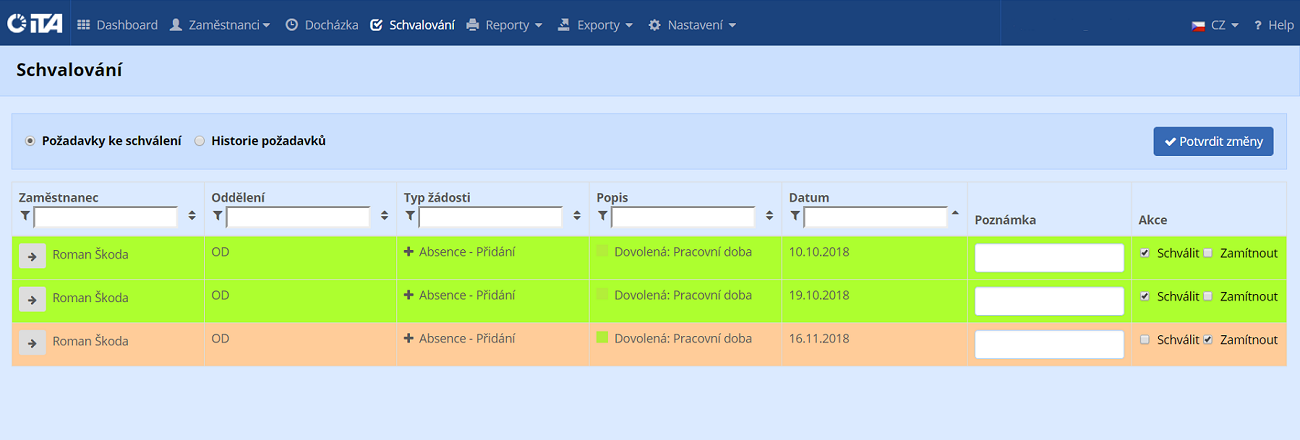Click the arrow button for the 19.10.2018 request
This screenshot has height=440, width=1300.
coord(32,299)
